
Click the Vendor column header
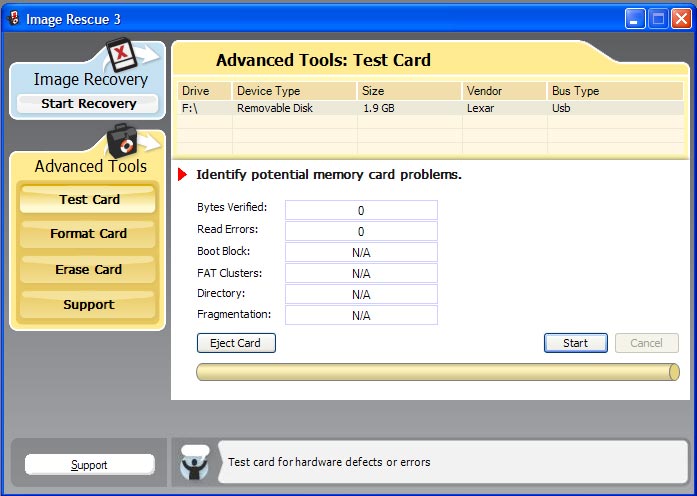505,91
